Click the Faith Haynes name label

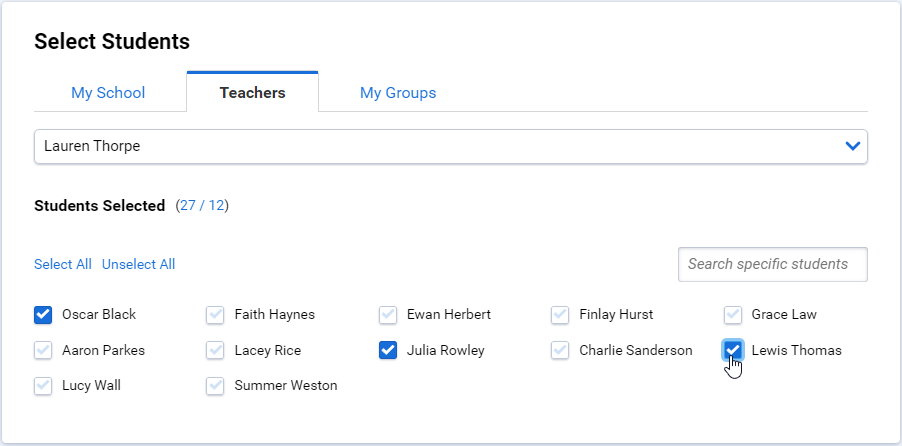click(274, 315)
